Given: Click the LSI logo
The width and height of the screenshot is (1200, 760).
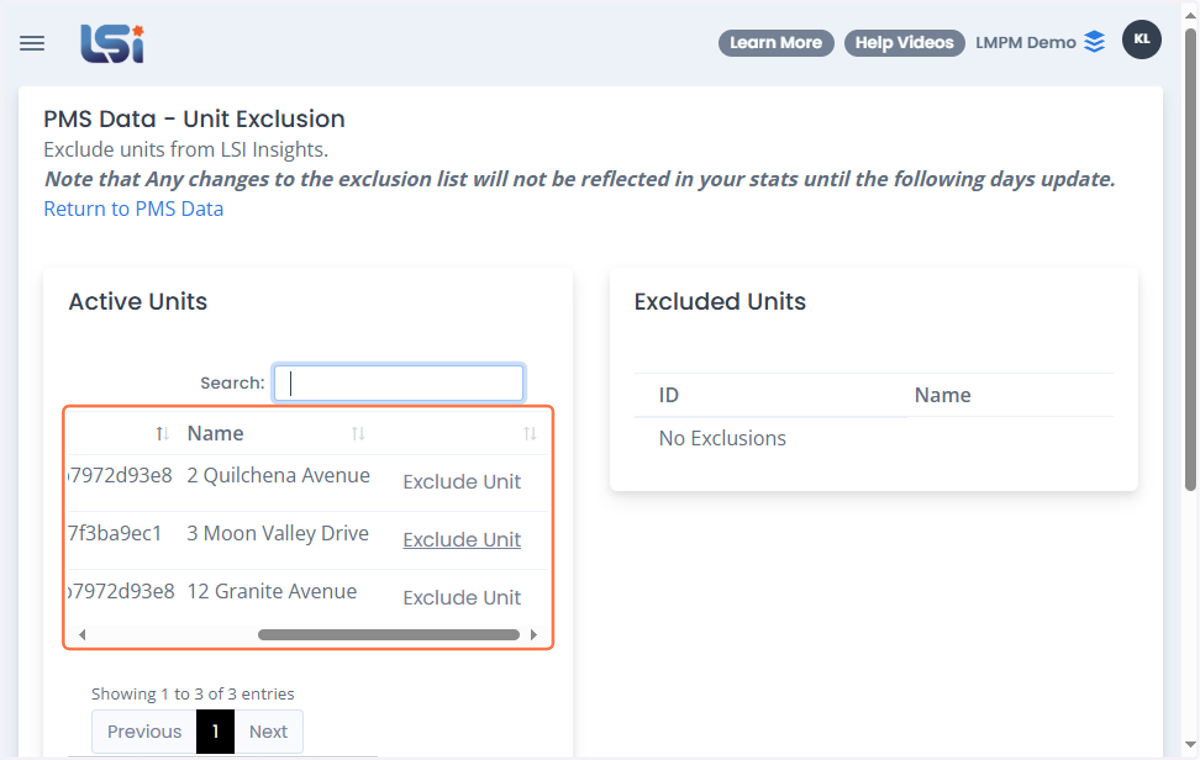Looking at the screenshot, I should pyautogui.click(x=112, y=43).
